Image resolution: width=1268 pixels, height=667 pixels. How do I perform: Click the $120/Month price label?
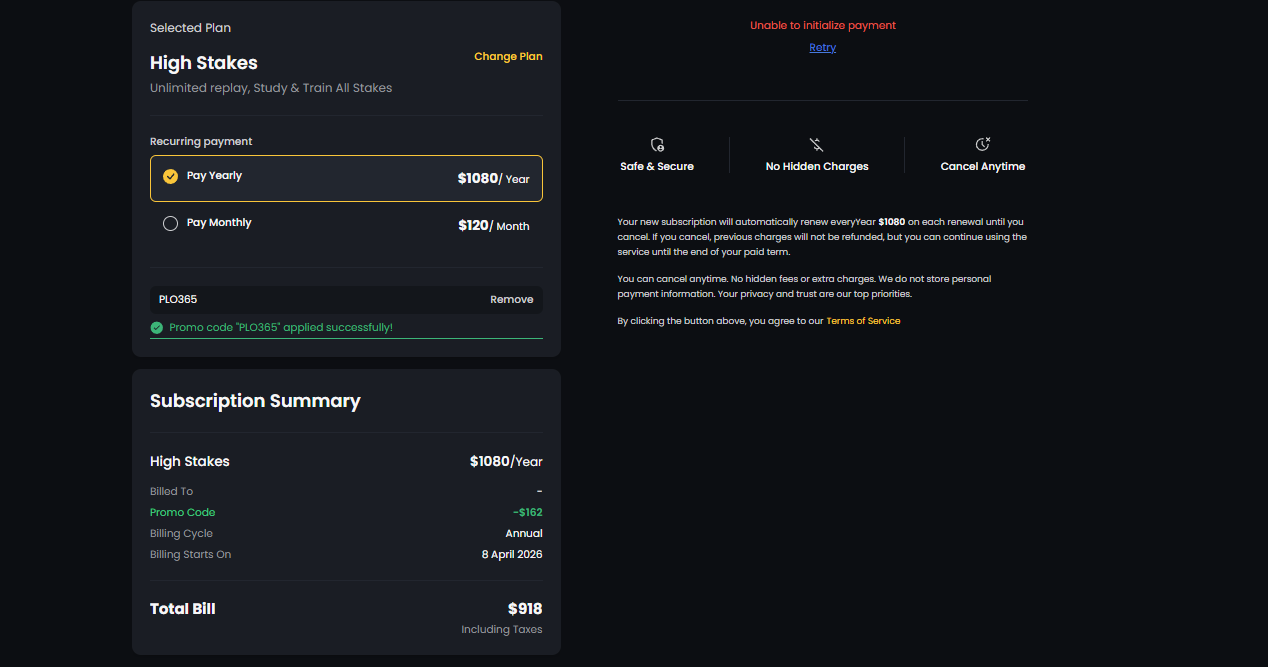coord(493,226)
